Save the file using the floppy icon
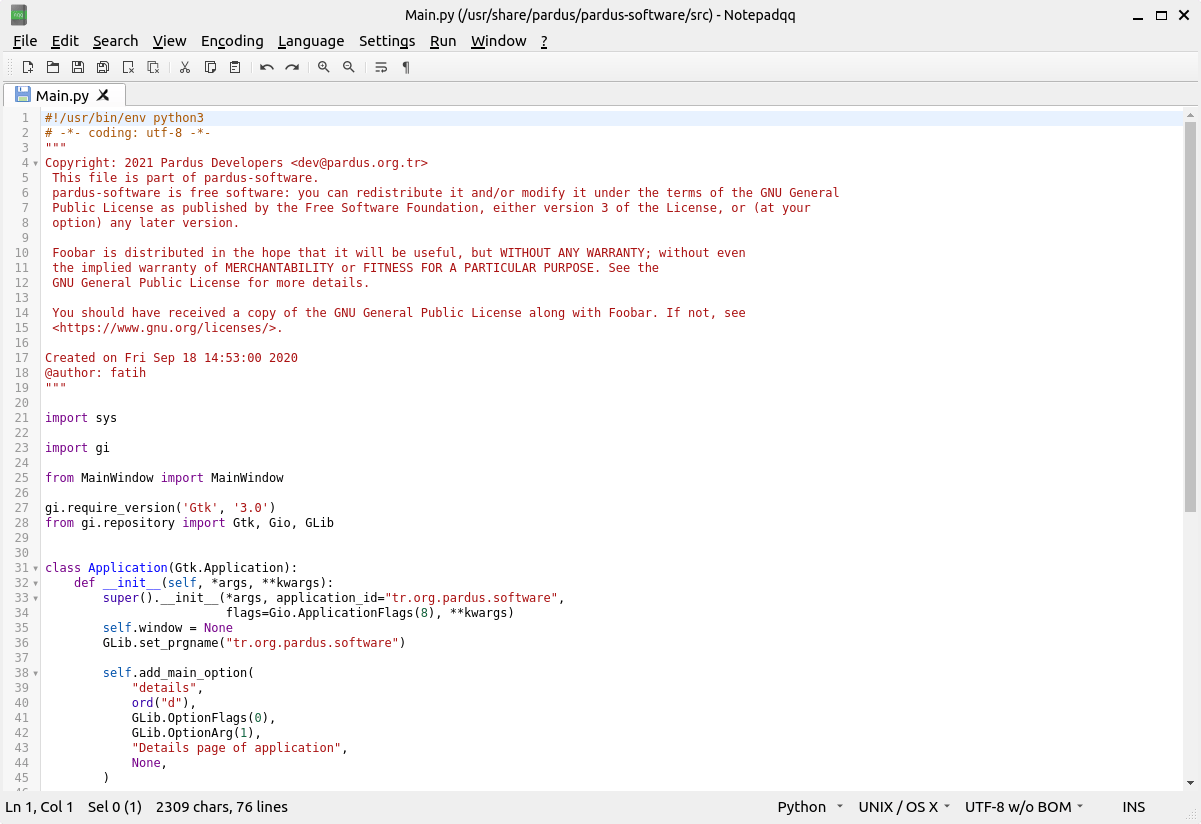The height and width of the screenshot is (824, 1201). [x=78, y=67]
